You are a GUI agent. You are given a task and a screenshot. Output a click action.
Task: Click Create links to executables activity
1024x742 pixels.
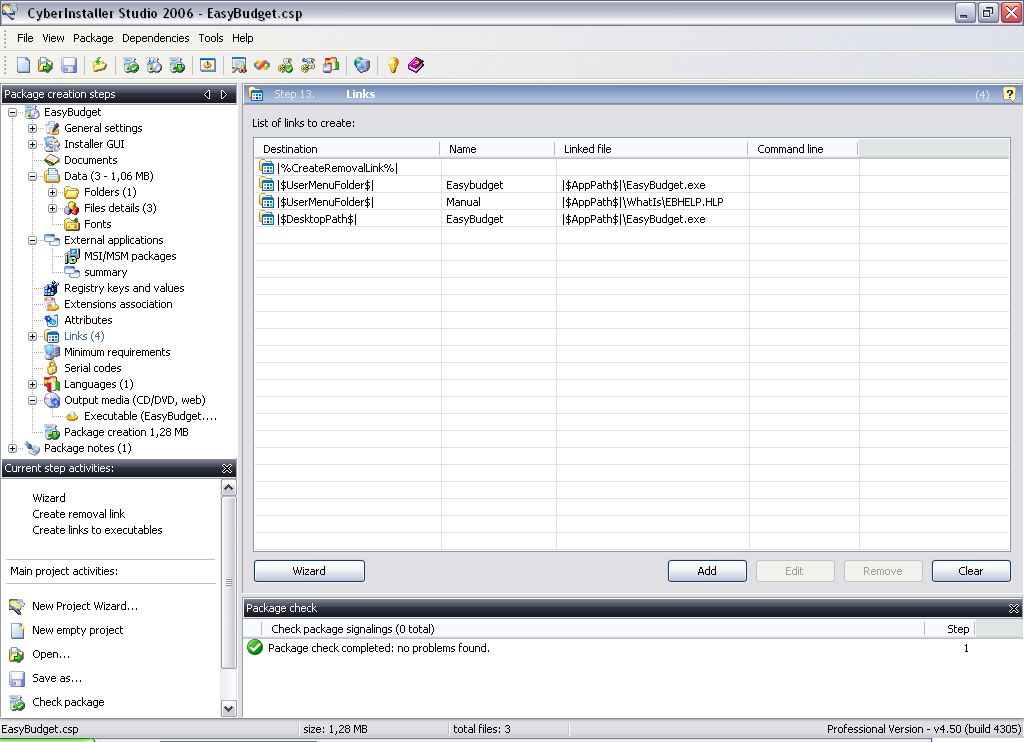click(x=97, y=530)
